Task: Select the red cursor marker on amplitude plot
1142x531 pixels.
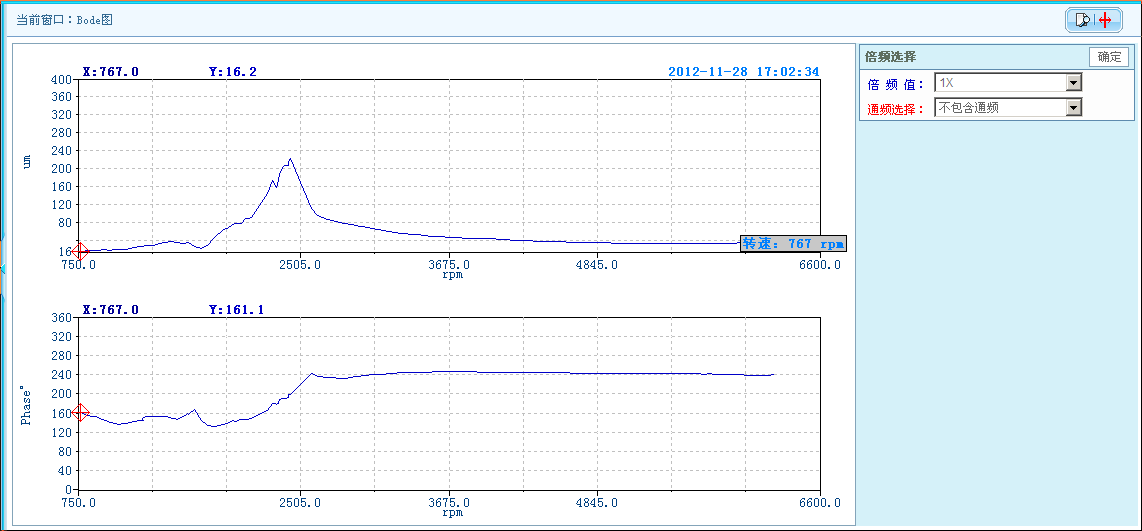Action: tap(80, 251)
